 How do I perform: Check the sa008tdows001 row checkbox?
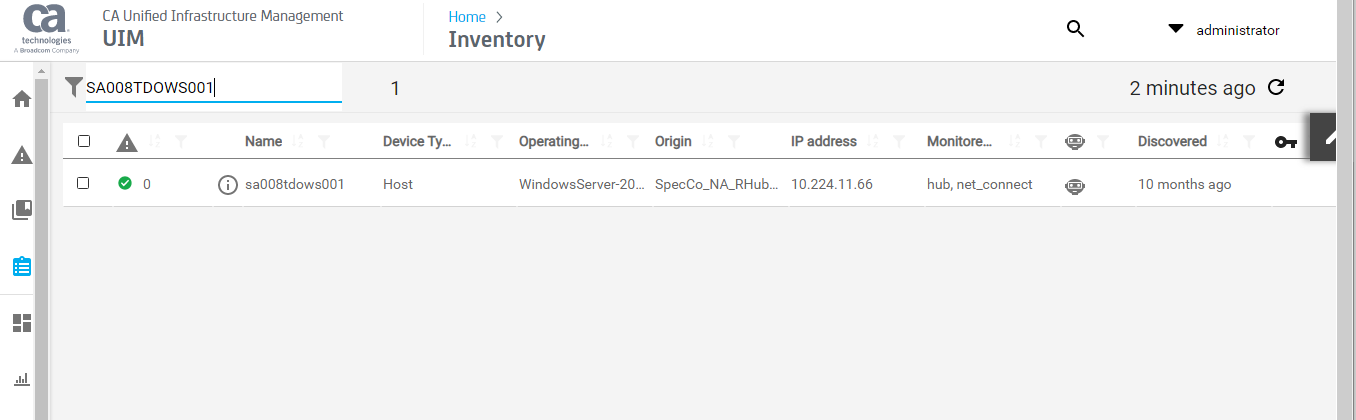(84, 184)
